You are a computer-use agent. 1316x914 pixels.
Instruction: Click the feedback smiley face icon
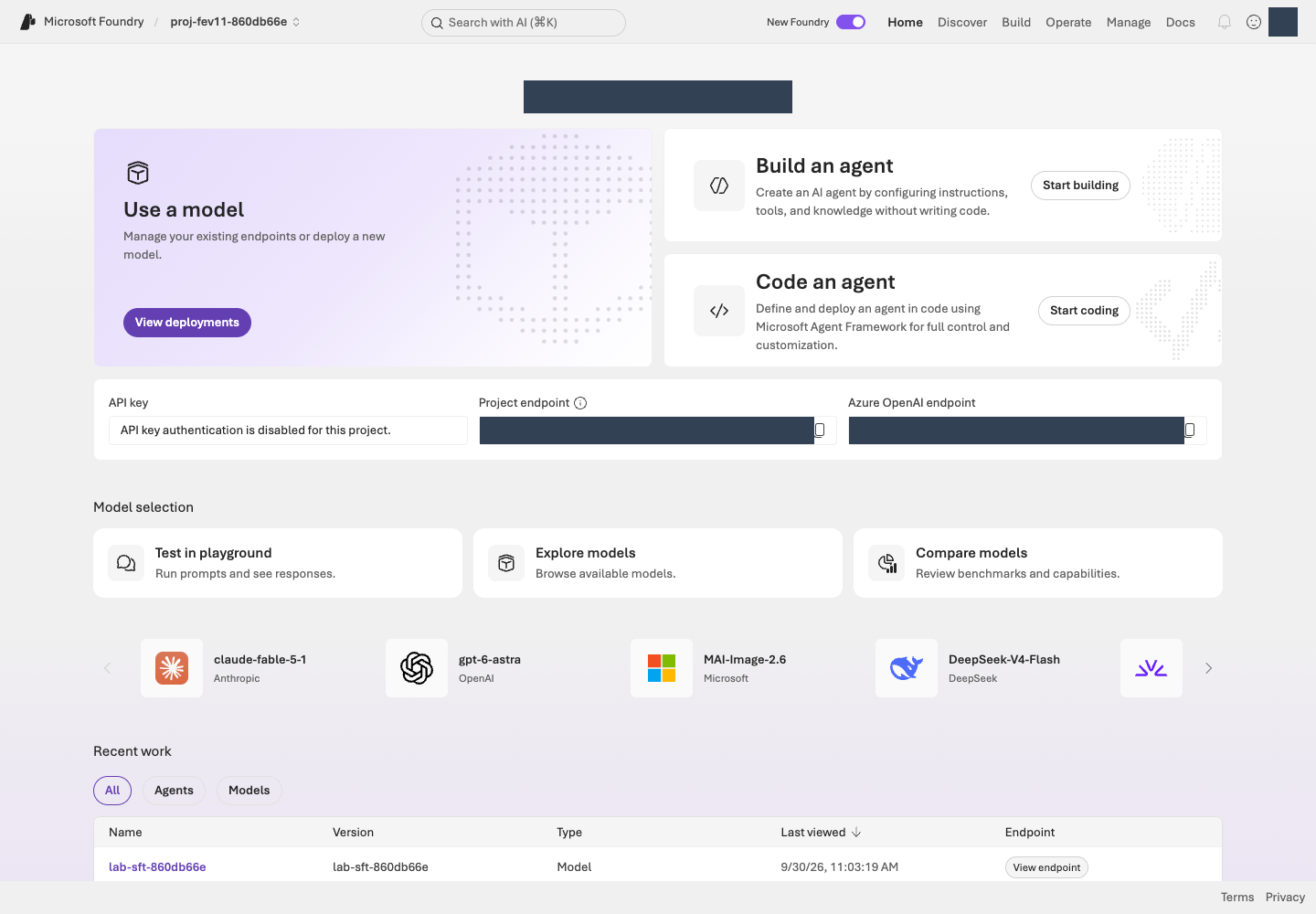pyautogui.click(x=1254, y=22)
